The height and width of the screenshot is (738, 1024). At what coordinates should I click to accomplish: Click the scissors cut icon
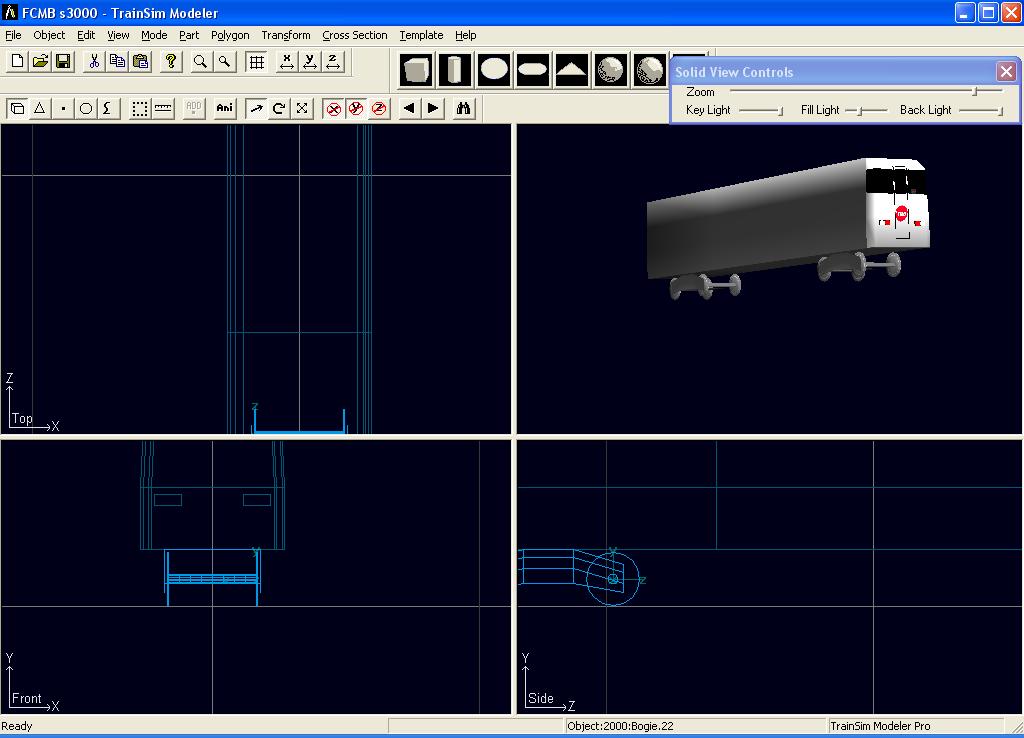coord(94,62)
